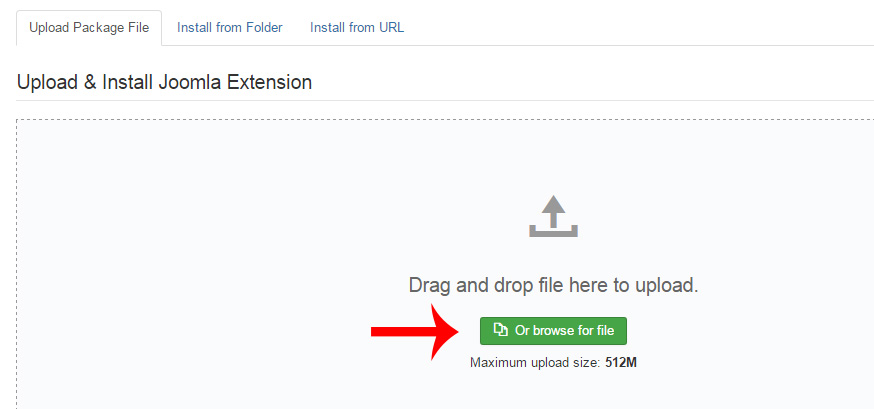Image resolution: width=874 pixels, height=409 pixels.
Task: Click the tray base of the upload icon
Action: coord(553,233)
